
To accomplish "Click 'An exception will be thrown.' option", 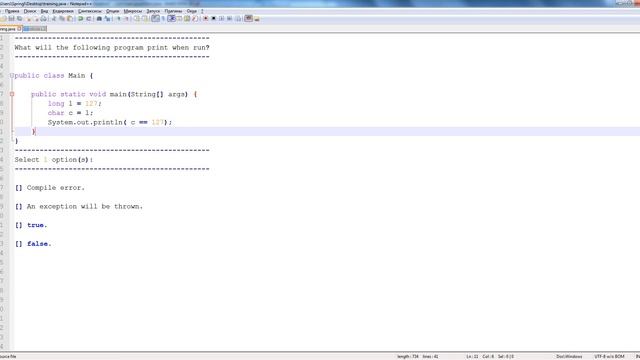I will point(79,207).
